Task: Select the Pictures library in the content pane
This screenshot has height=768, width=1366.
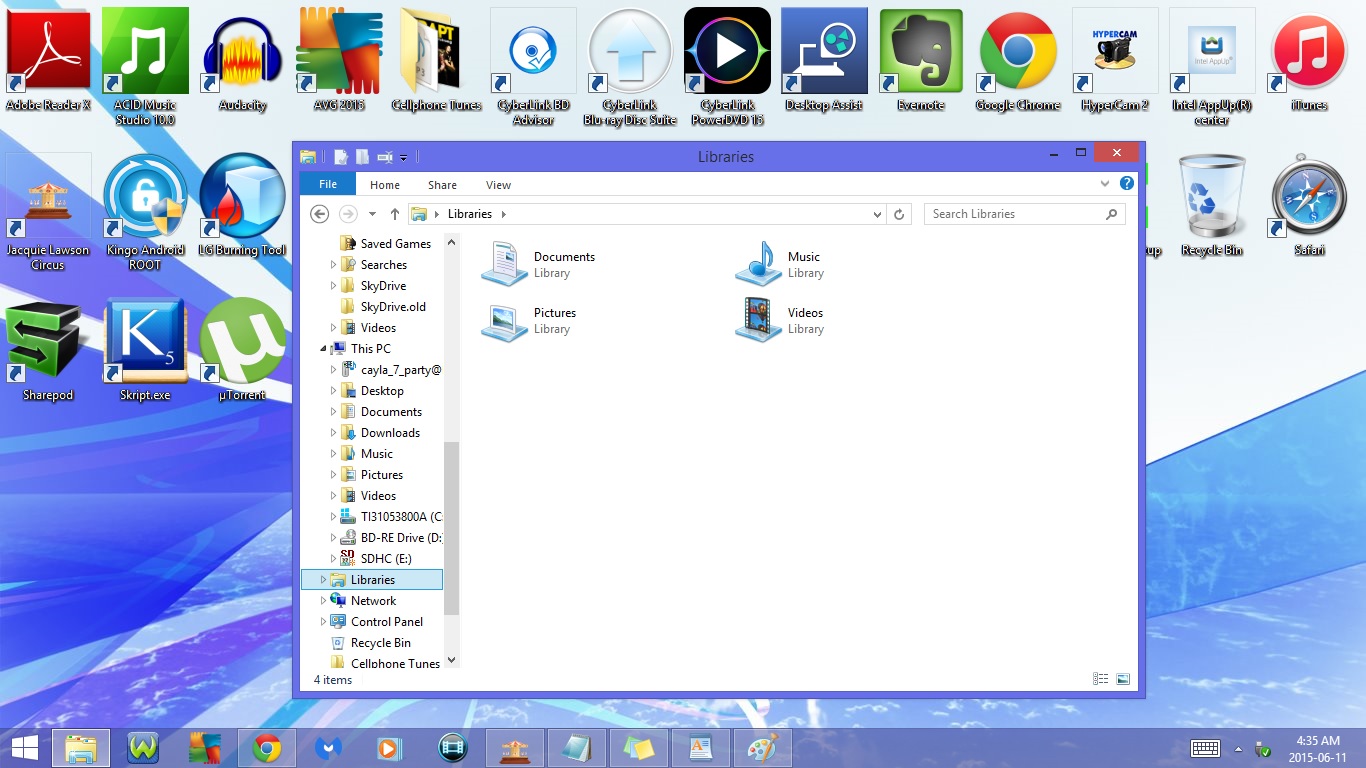Action: click(x=530, y=320)
